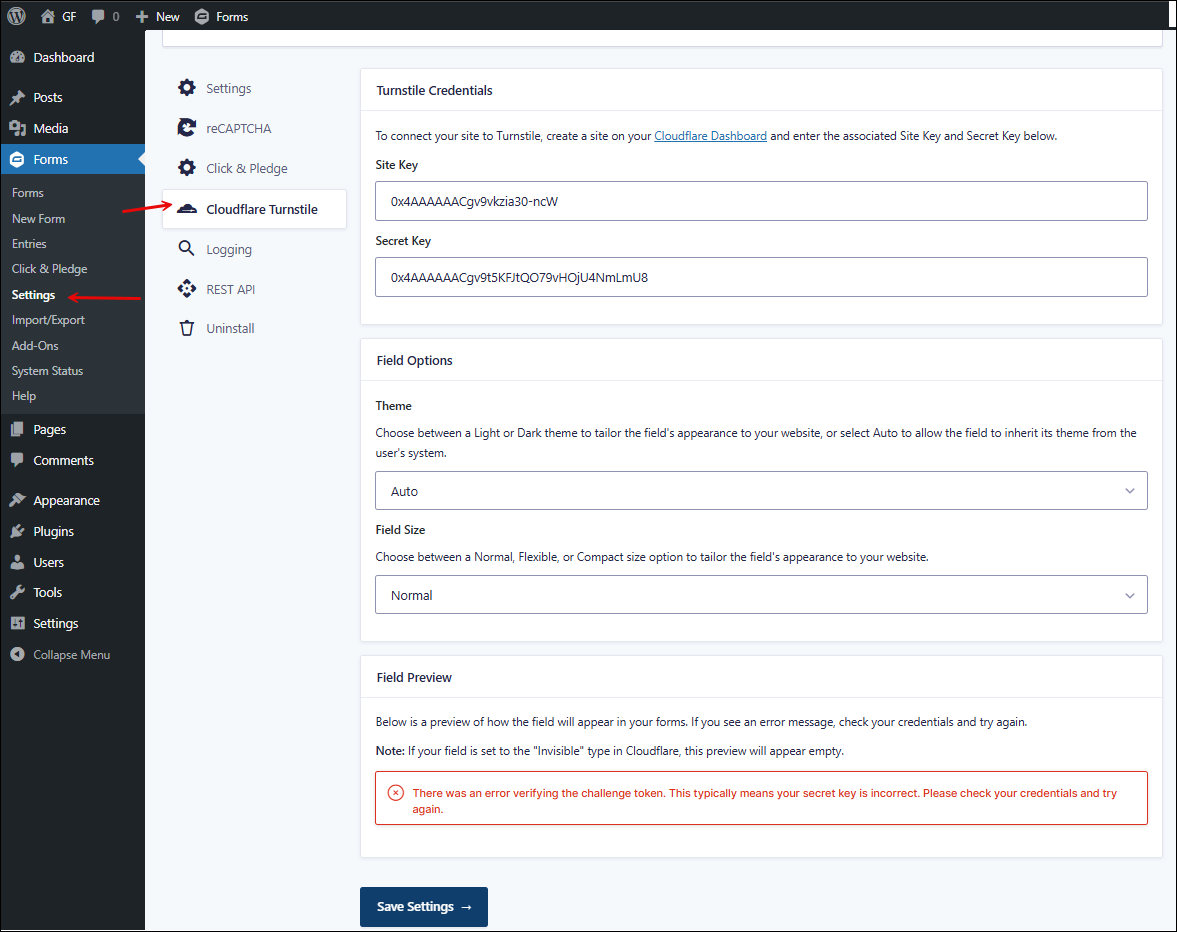
Task: Click the Collapse Menu arrow icon
Action: [17, 654]
